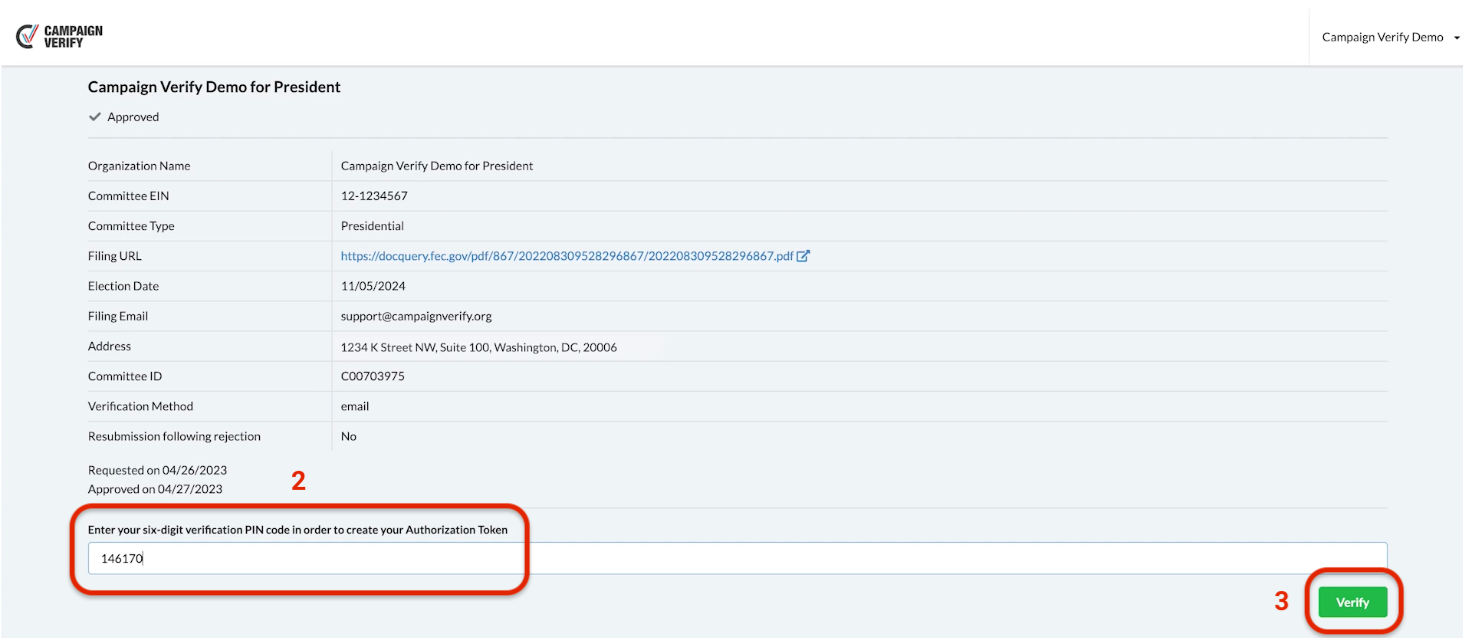The height and width of the screenshot is (638, 1463).
Task: Open the Campaign Verify Demo account dropdown
Action: (1391, 37)
